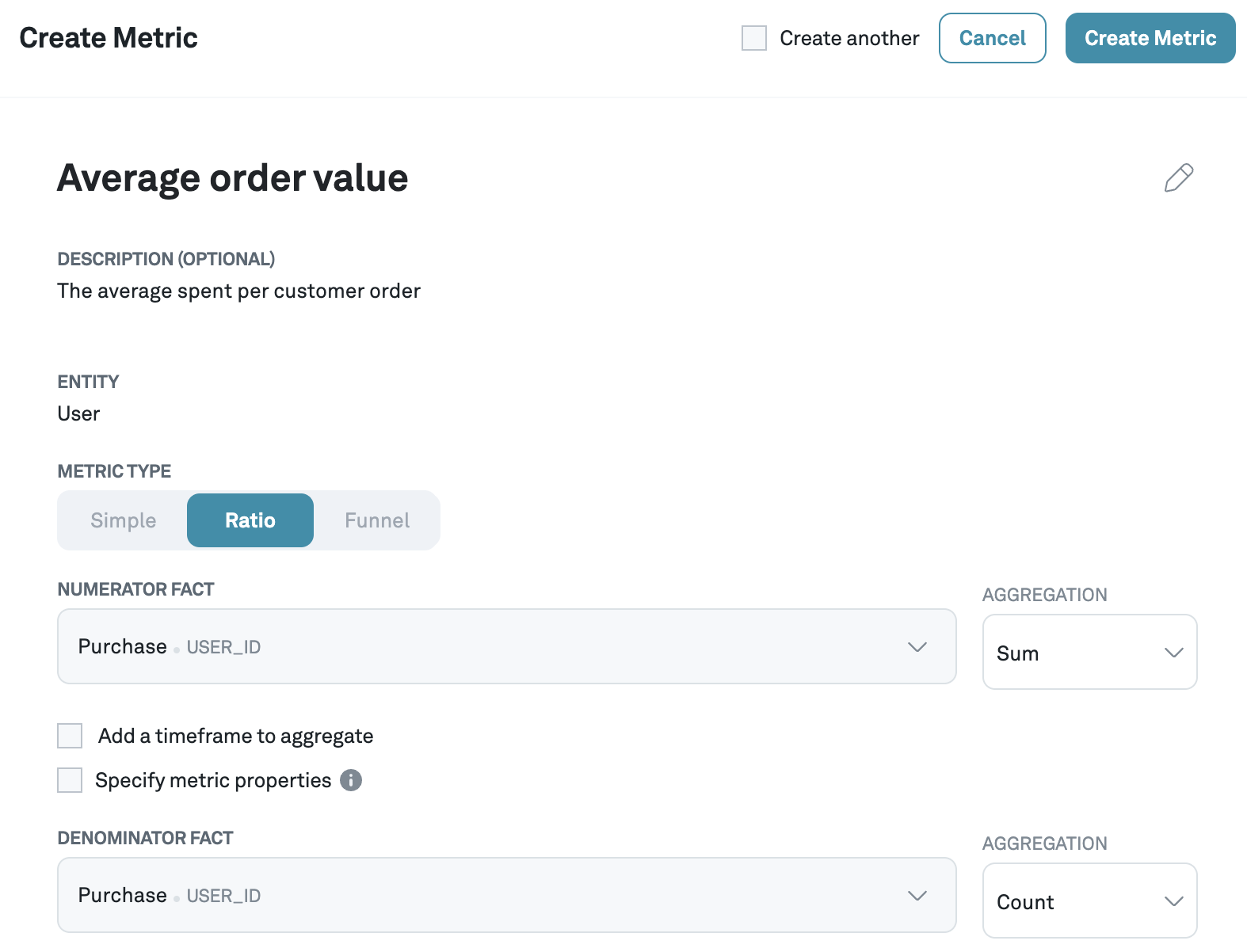
Task: Click the Average order value title
Action: coord(233,178)
